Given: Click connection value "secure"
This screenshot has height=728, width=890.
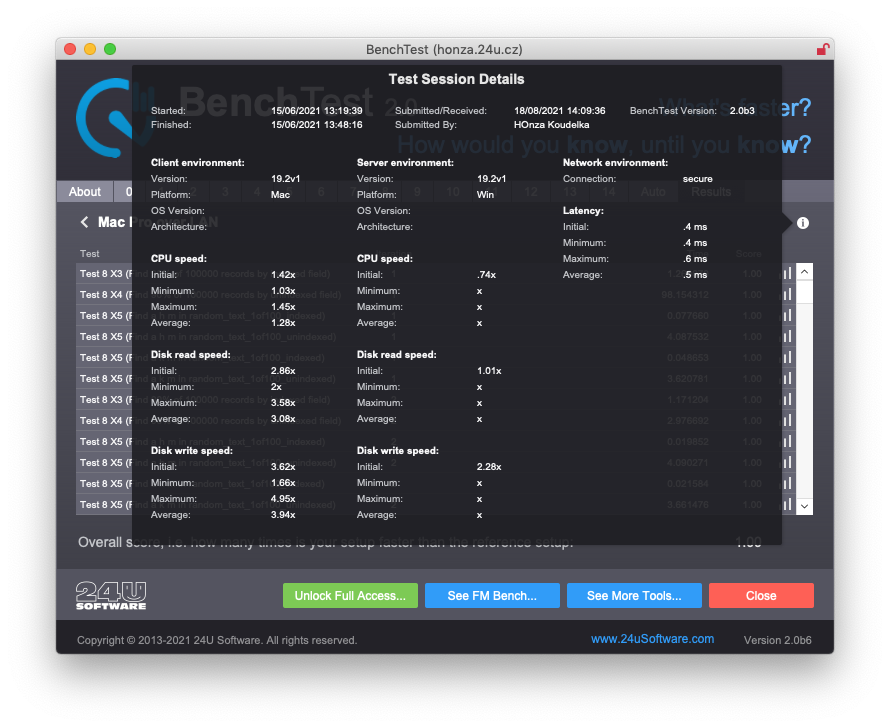Looking at the screenshot, I should [698, 179].
